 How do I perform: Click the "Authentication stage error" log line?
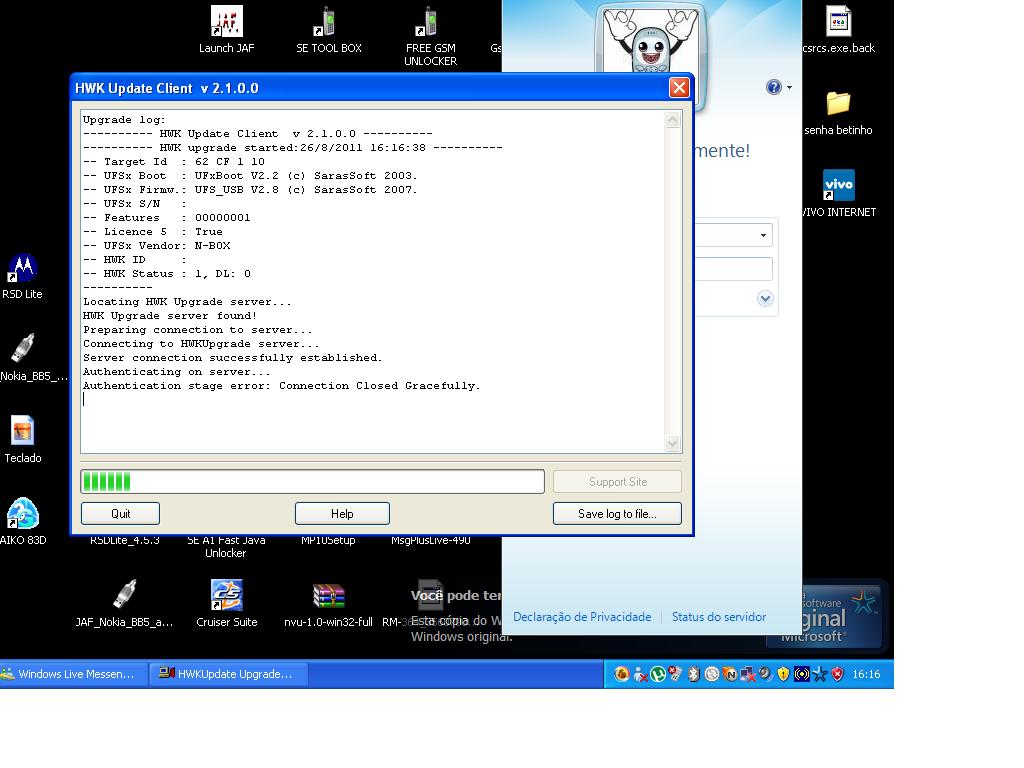281,385
